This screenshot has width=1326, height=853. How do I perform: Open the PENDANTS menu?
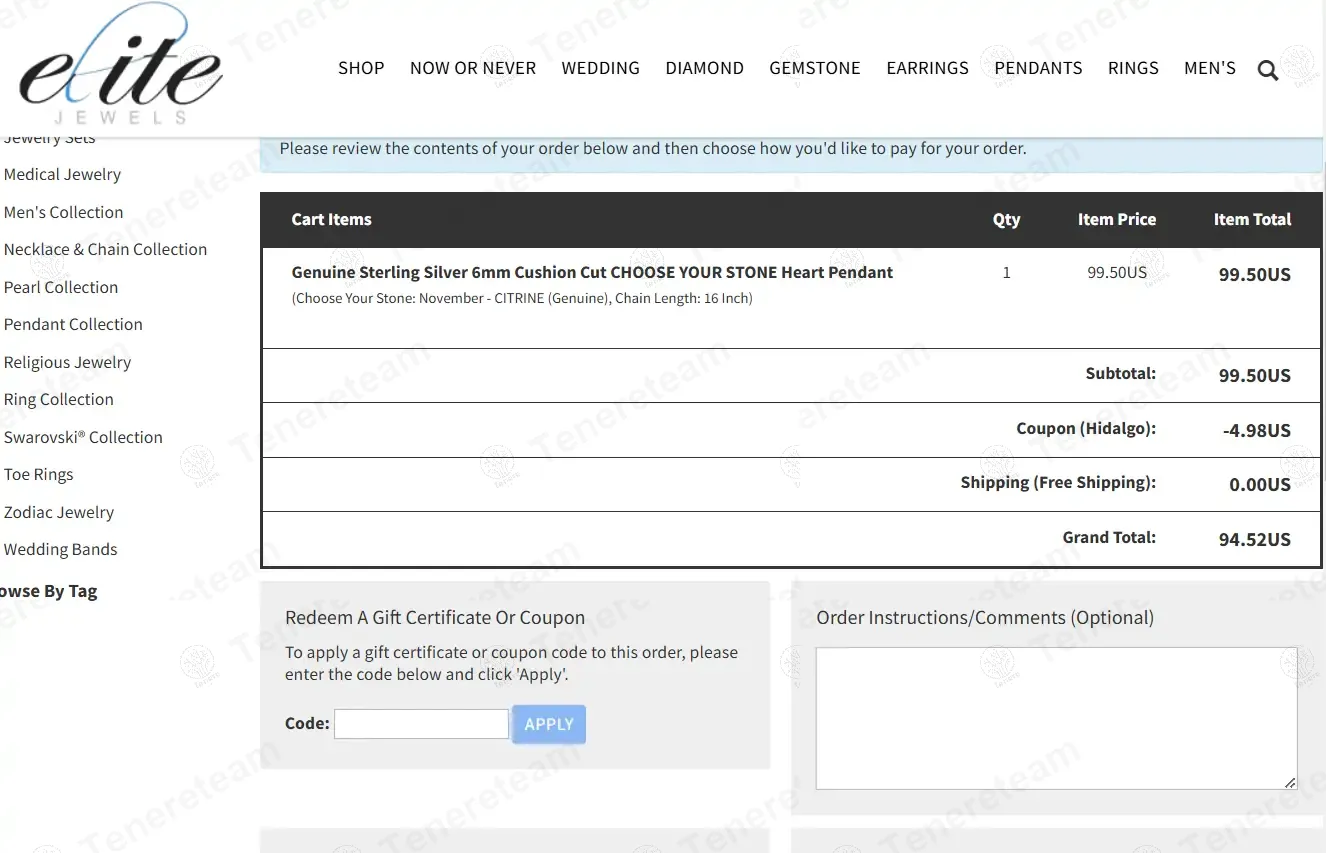(x=1038, y=68)
